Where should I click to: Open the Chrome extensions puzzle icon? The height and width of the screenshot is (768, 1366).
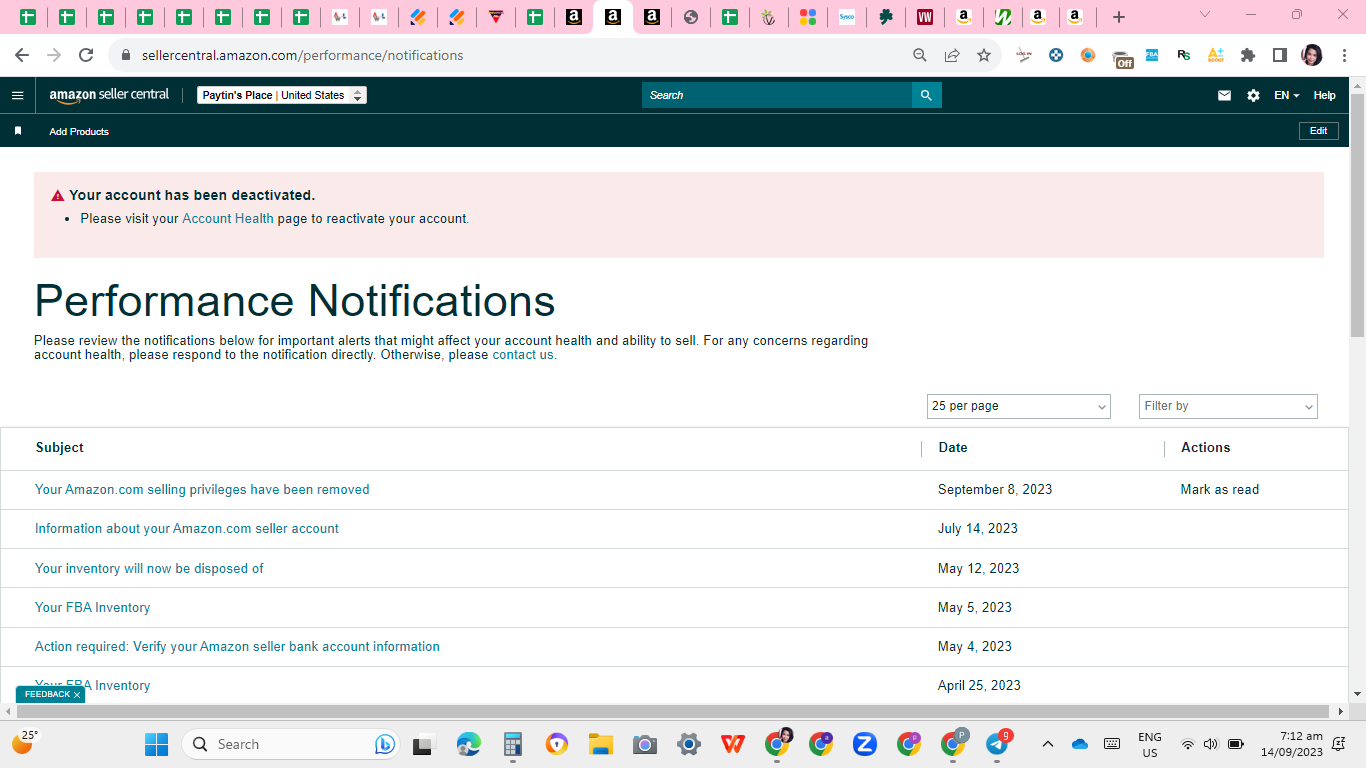tap(1248, 55)
